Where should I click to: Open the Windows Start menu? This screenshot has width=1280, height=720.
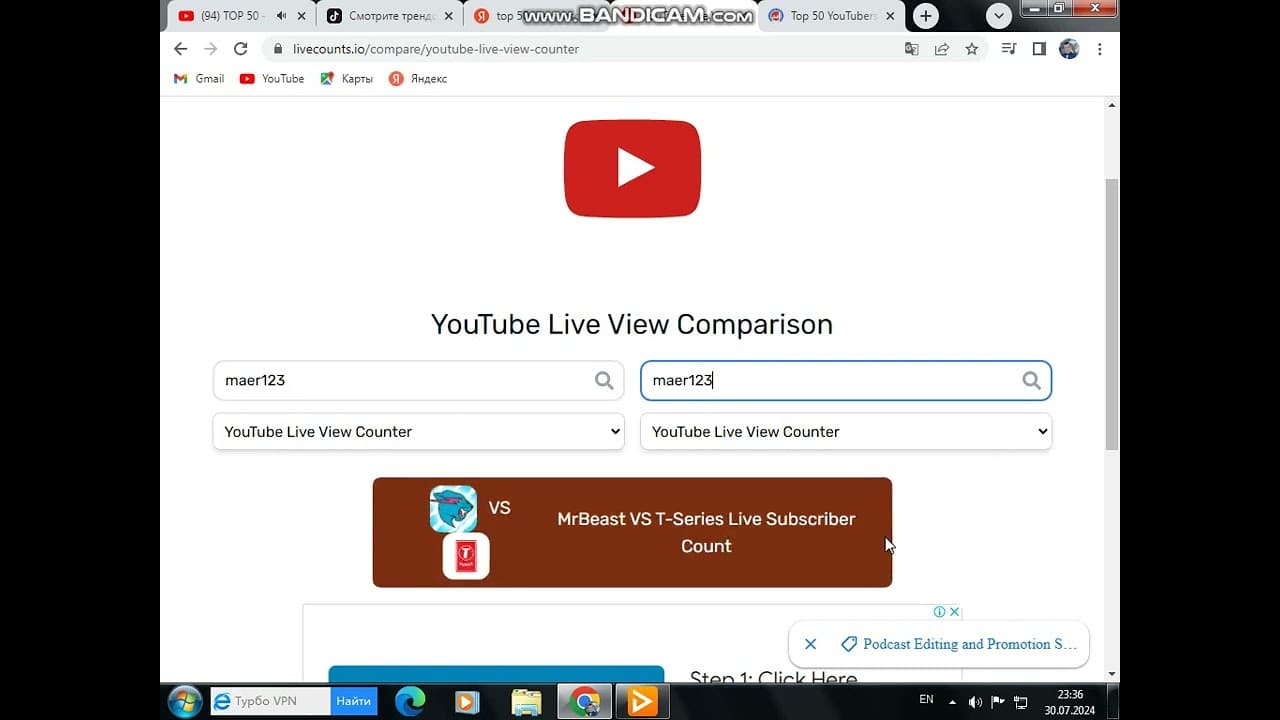[x=185, y=701]
